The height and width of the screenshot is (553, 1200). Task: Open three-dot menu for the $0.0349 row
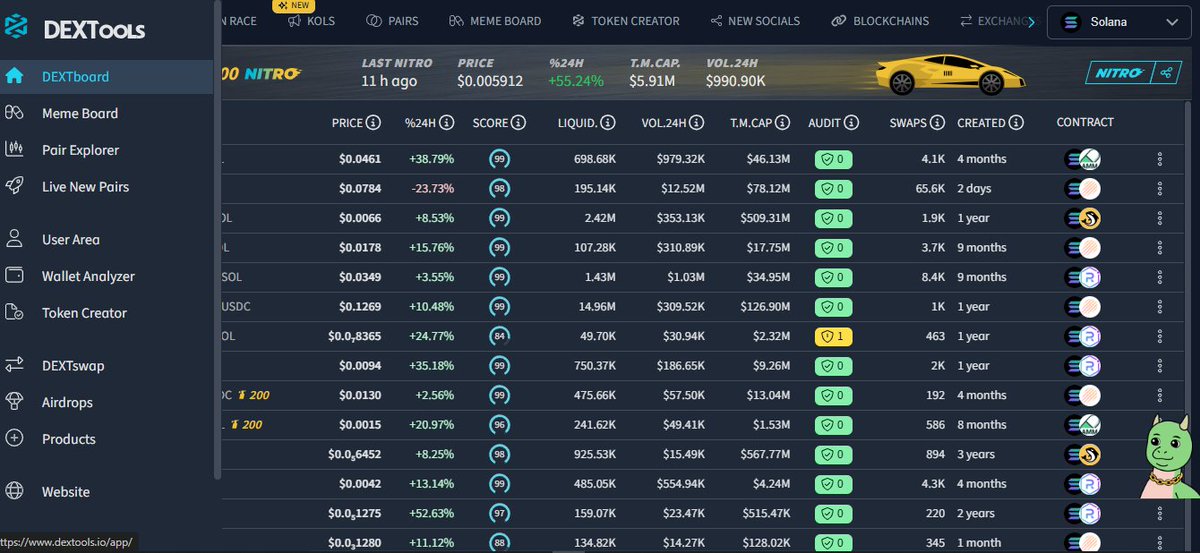[1160, 277]
